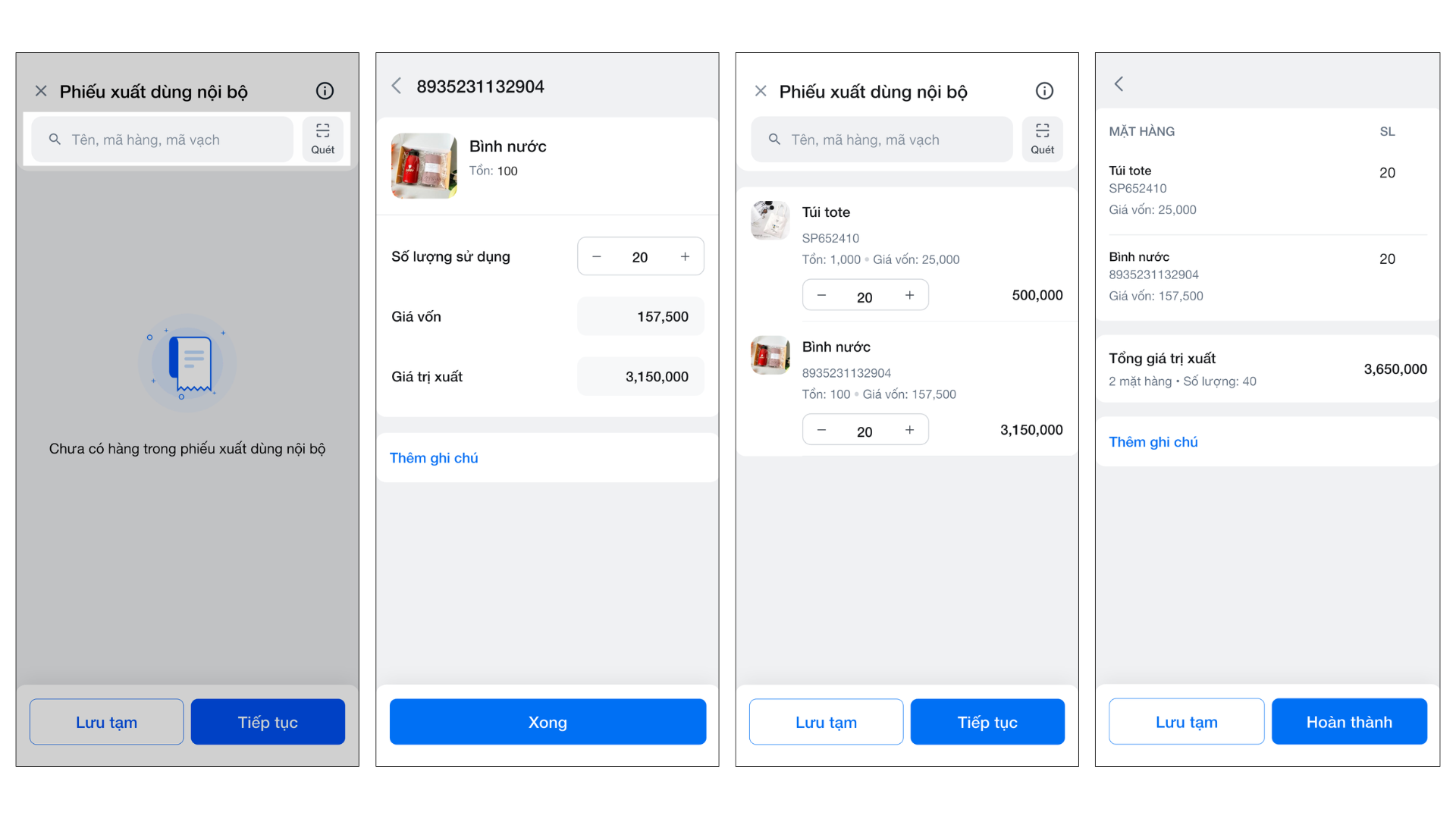Decrease Túi tote quantity with minus
The image size is (1456, 819).
coord(821,295)
